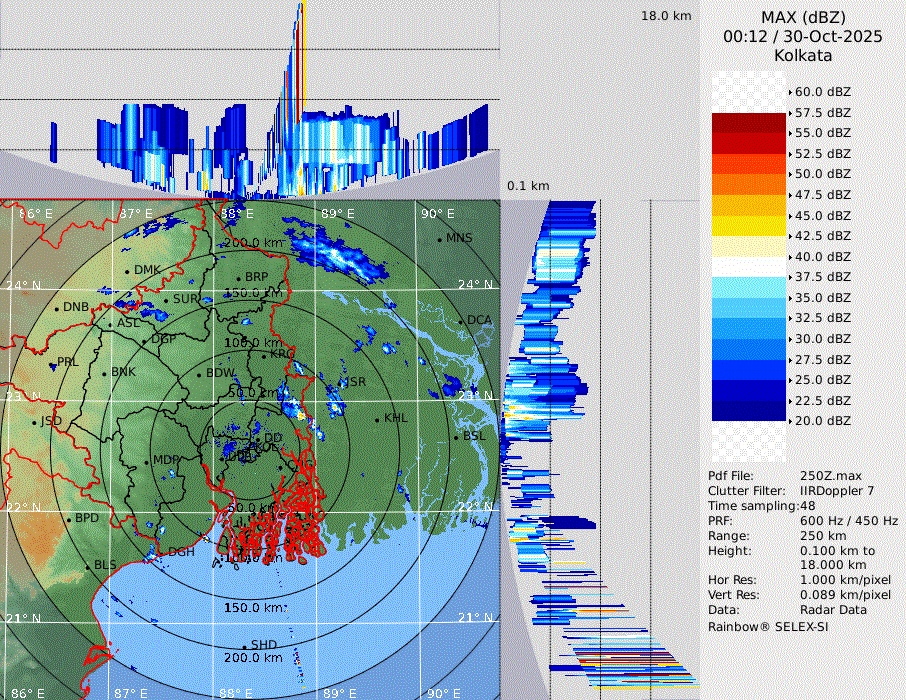Click the DMK station dot
Screen dimensions: 906x700
128,270
